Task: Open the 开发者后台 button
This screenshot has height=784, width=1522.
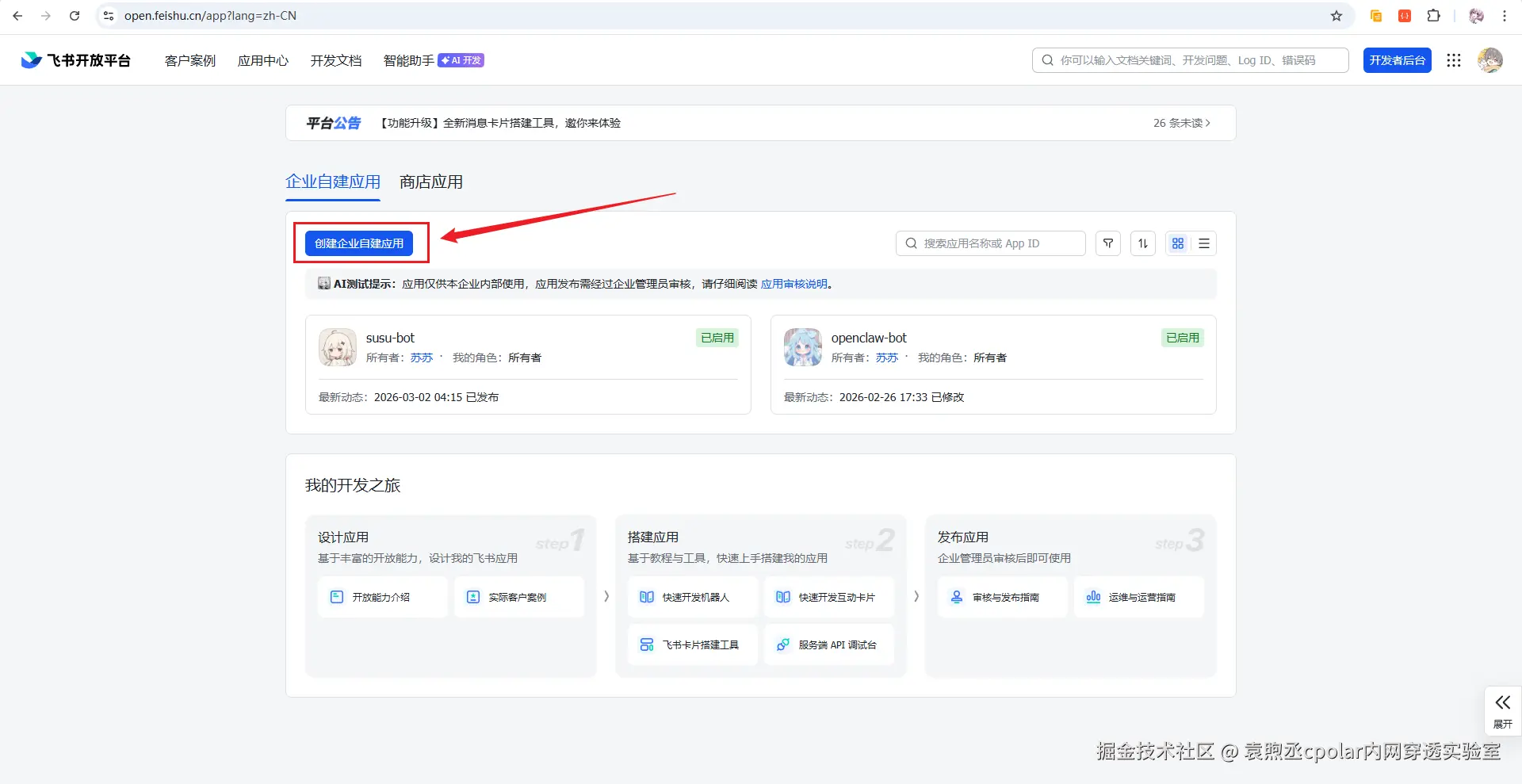Action: coord(1398,60)
